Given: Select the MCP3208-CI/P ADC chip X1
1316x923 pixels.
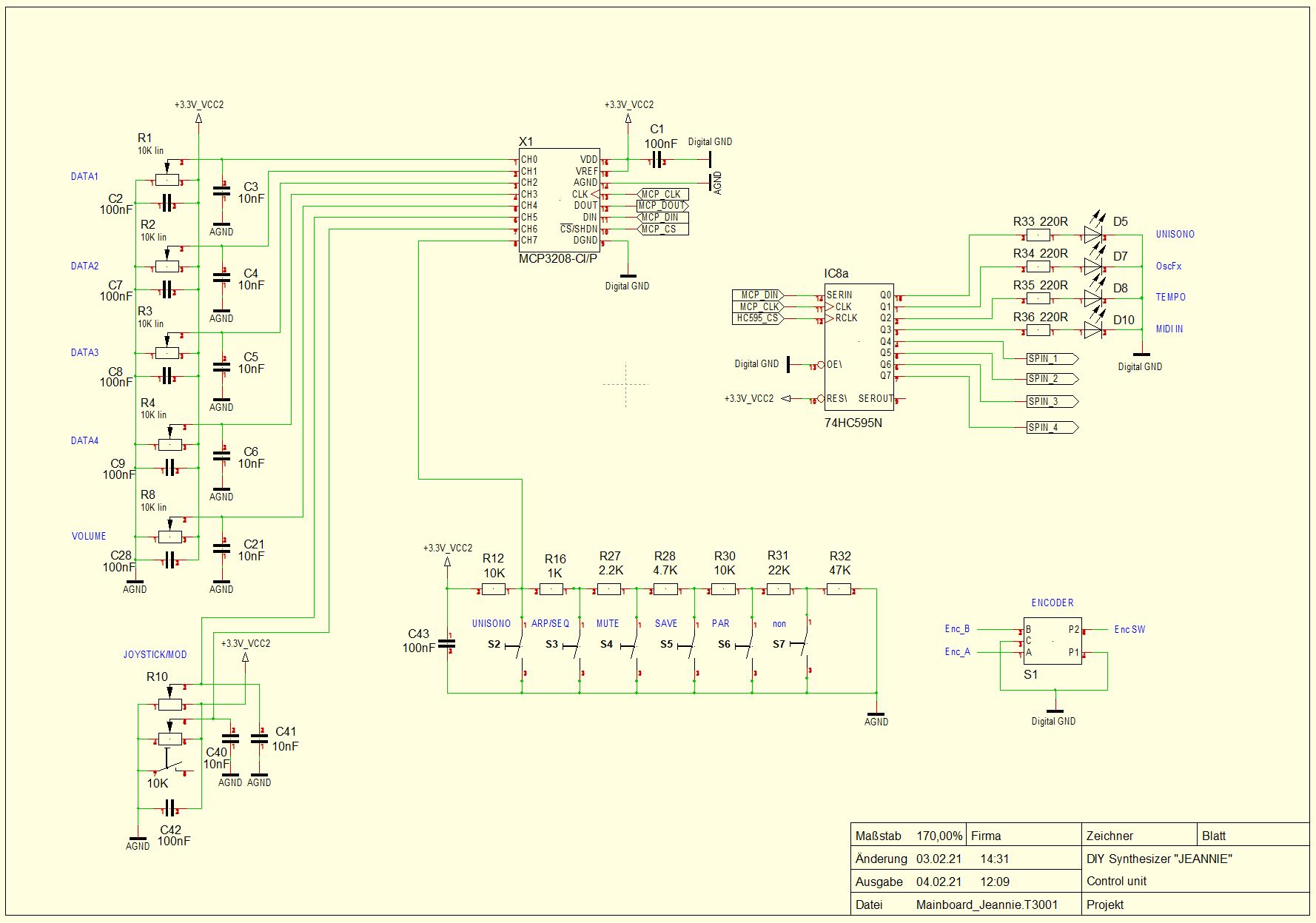Looking at the screenshot, I should point(558,200).
